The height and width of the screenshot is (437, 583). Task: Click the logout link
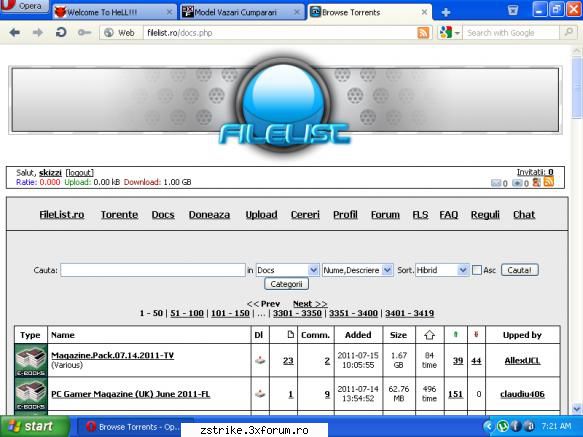pos(80,173)
